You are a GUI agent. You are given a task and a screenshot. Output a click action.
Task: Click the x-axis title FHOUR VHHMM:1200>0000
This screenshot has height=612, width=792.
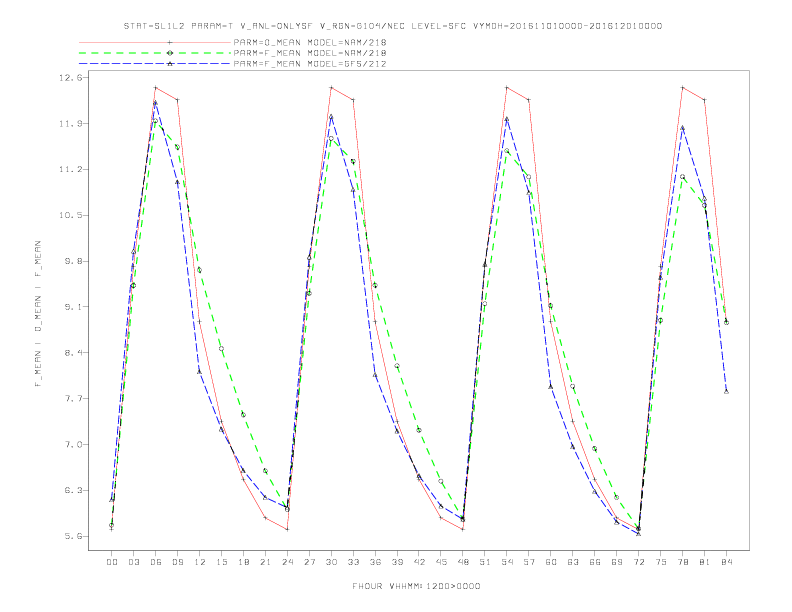pos(416,586)
